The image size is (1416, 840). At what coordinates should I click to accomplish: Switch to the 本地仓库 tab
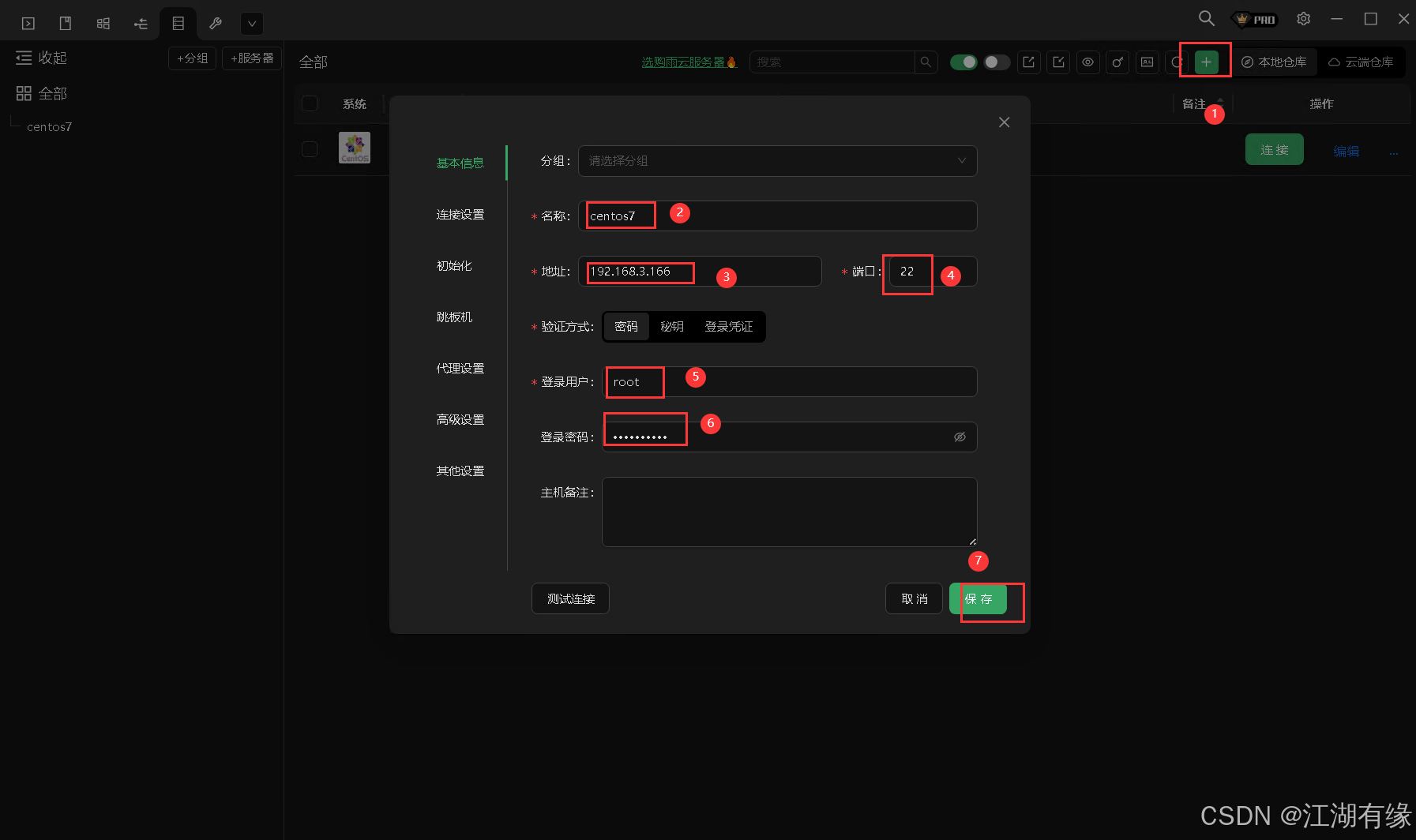pos(1274,62)
